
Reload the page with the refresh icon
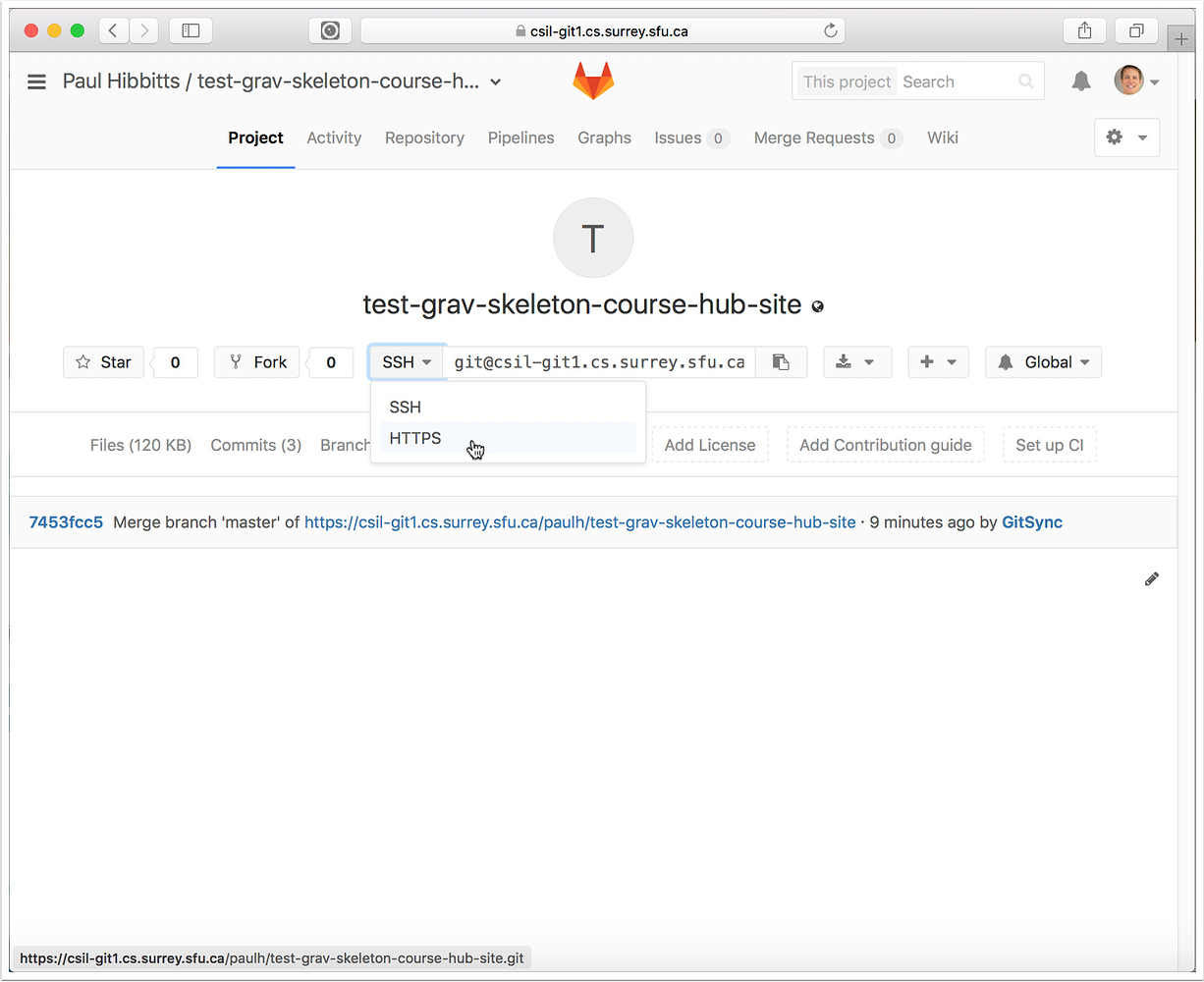click(830, 30)
